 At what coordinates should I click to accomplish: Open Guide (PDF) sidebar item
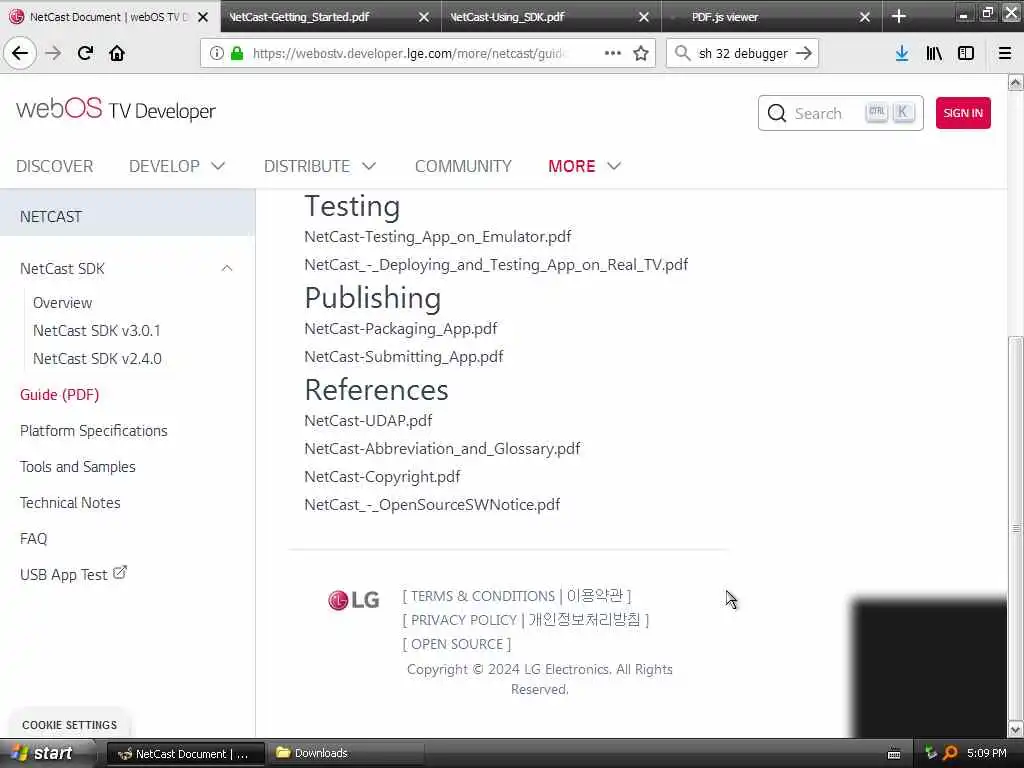click(x=59, y=394)
